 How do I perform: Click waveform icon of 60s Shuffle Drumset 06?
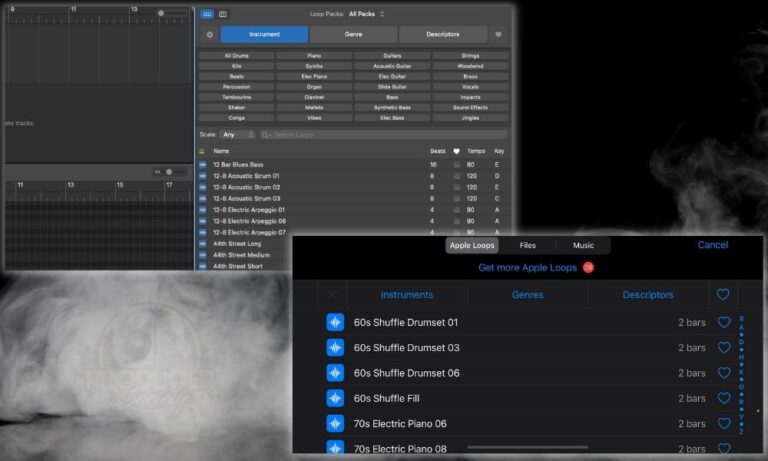pyautogui.click(x=335, y=373)
